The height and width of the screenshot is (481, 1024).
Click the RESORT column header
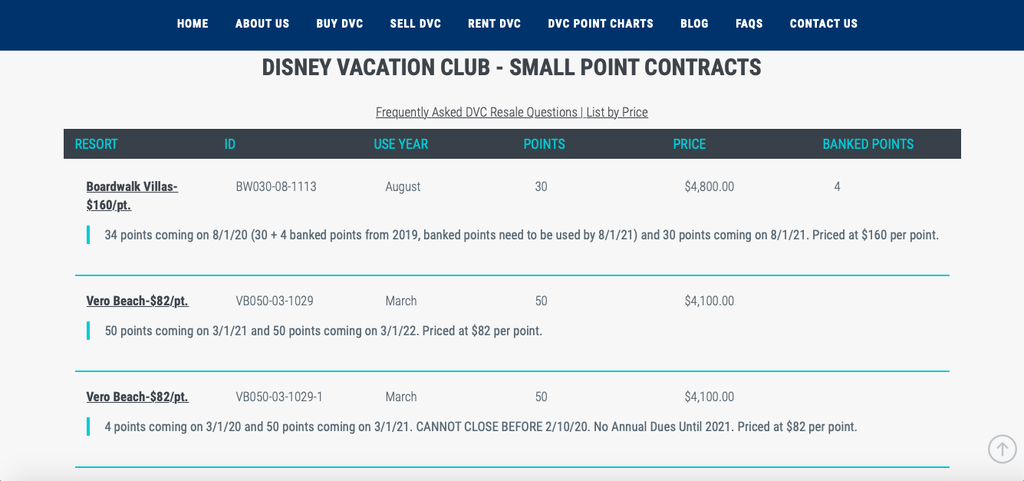click(96, 144)
